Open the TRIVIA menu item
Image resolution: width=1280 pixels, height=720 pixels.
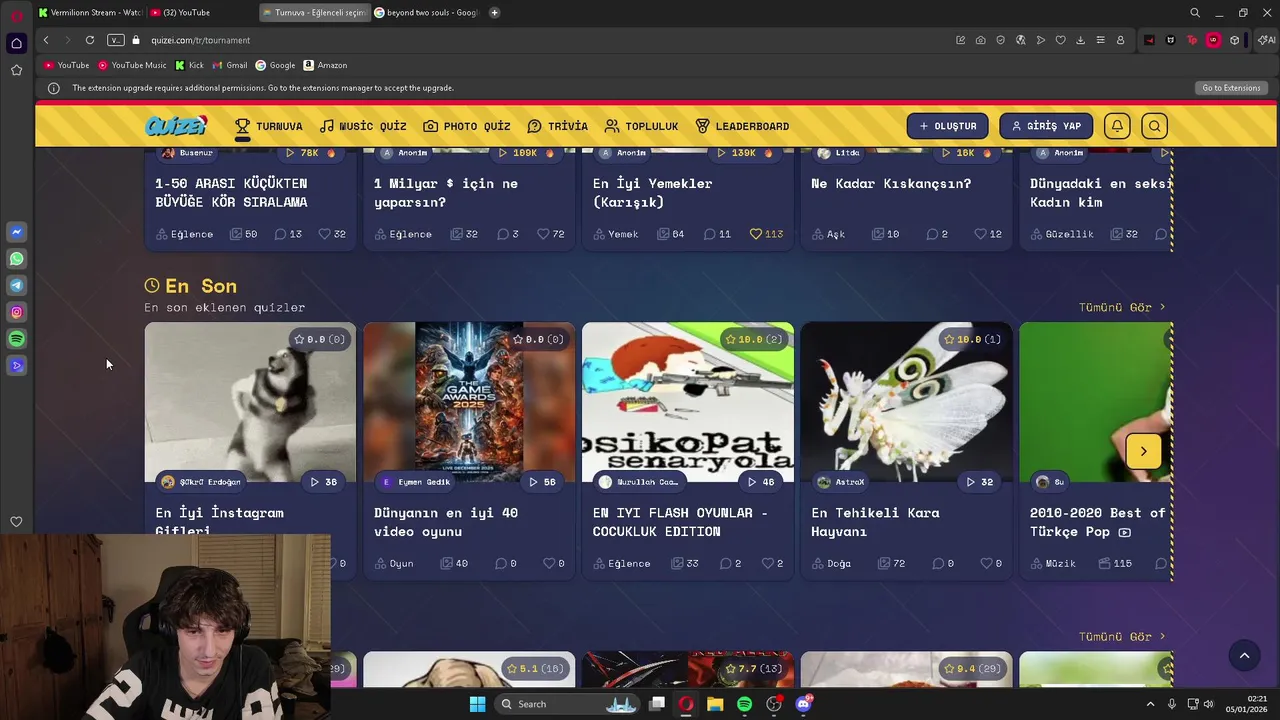coord(558,126)
